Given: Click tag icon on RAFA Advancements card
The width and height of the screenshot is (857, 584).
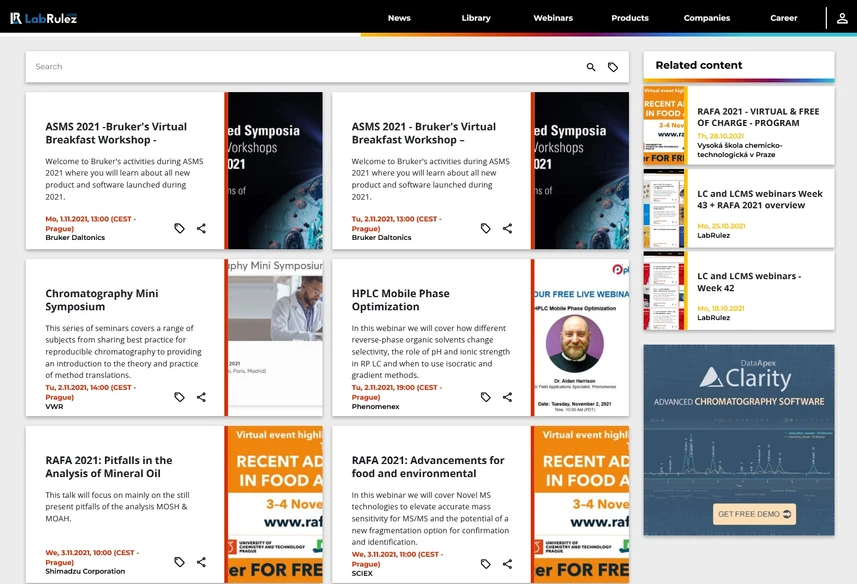Looking at the screenshot, I should click(x=485, y=564).
